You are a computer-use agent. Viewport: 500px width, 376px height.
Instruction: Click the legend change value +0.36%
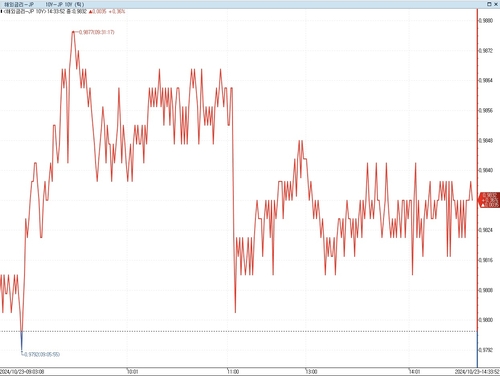pos(117,11)
